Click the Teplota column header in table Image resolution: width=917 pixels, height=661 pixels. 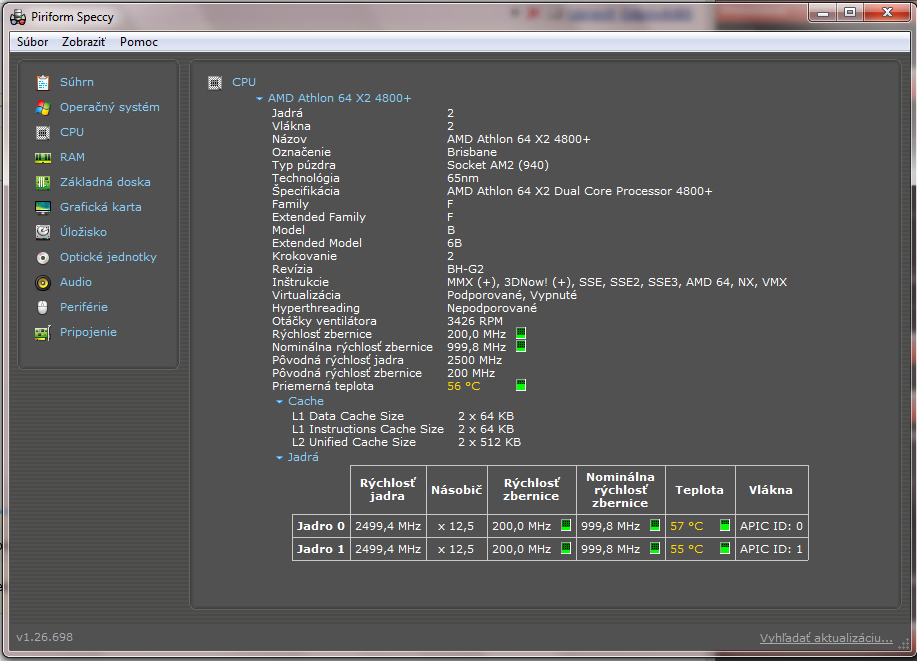tap(699, 490)
